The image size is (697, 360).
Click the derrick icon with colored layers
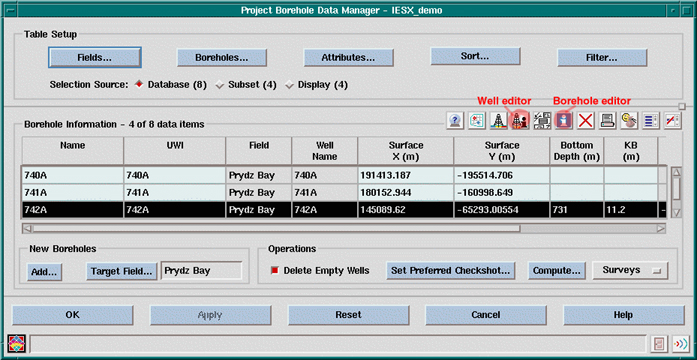point(499,120)
